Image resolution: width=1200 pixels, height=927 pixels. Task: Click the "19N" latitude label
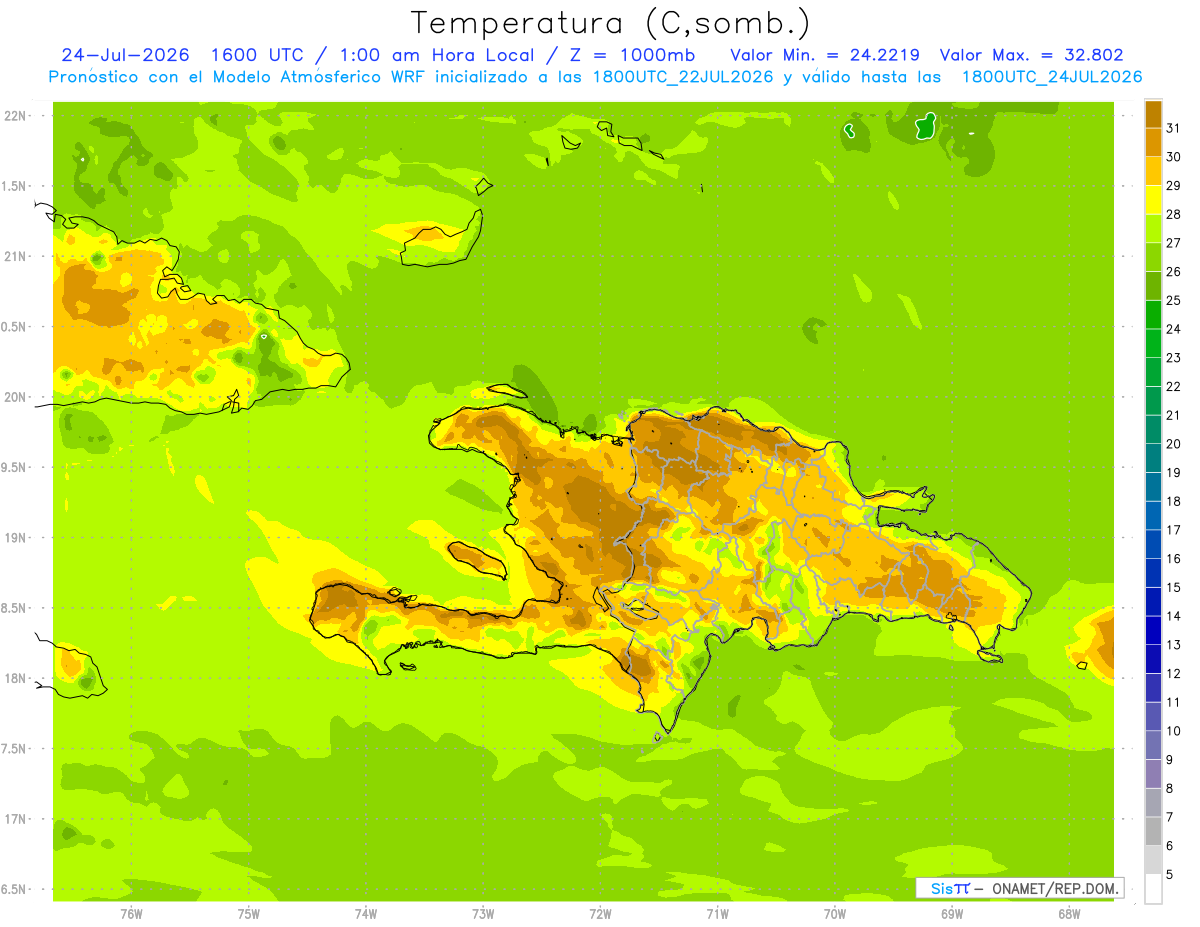17,537
